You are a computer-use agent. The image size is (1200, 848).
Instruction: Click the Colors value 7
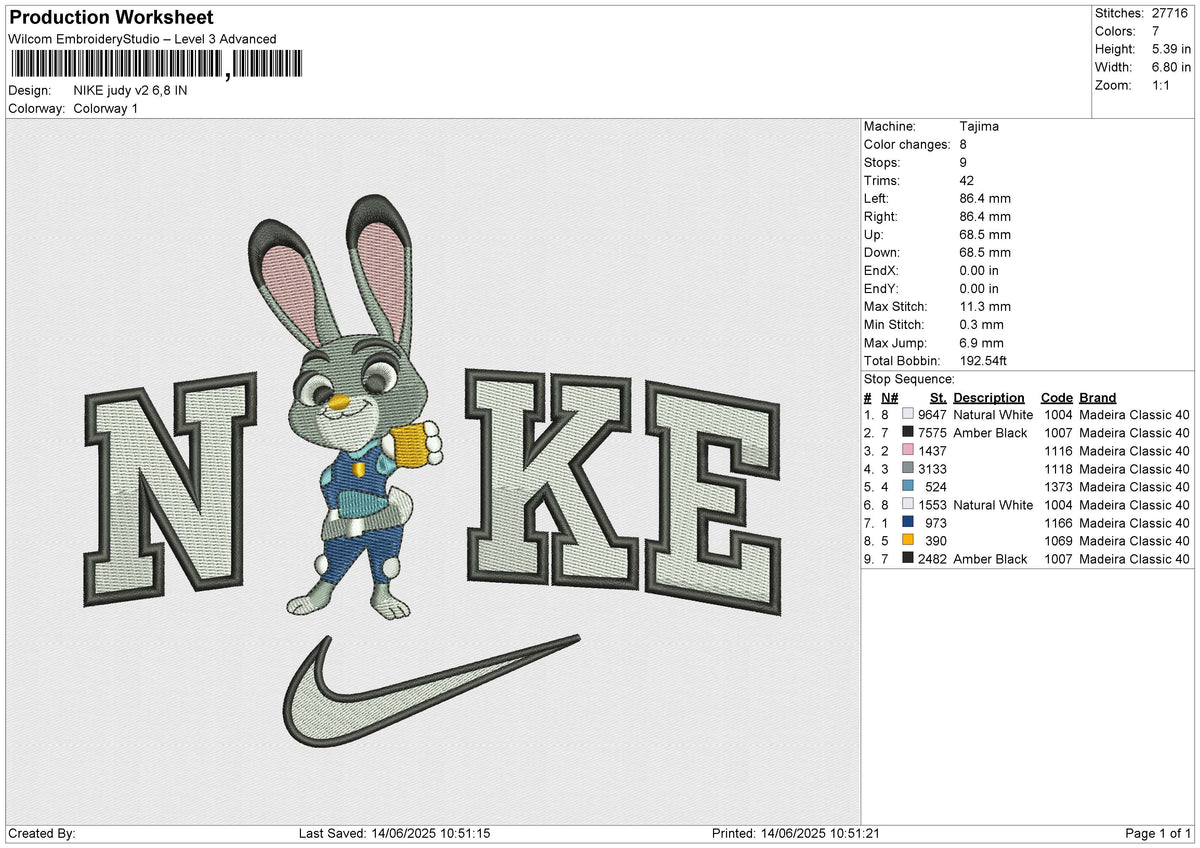pyautogui.click(x=1156, y=31)
